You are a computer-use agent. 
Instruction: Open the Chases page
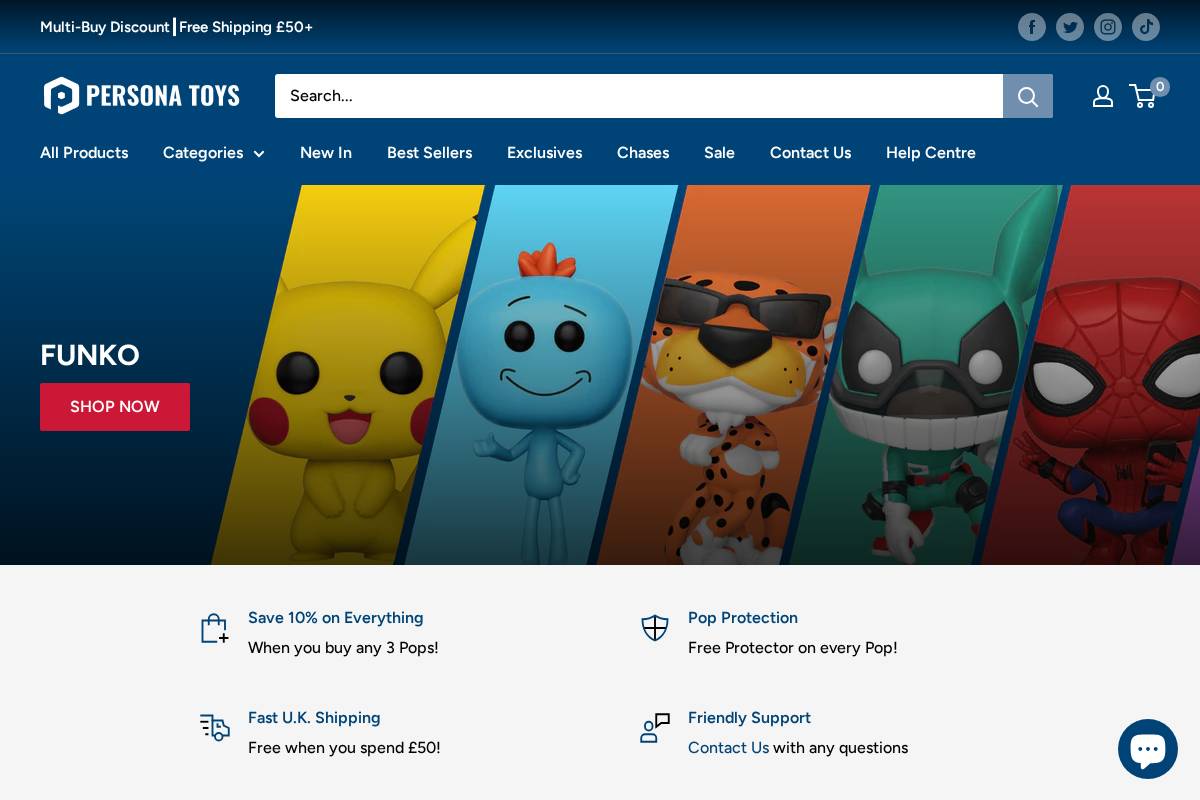pyautogui.click(x=643, y=153)
